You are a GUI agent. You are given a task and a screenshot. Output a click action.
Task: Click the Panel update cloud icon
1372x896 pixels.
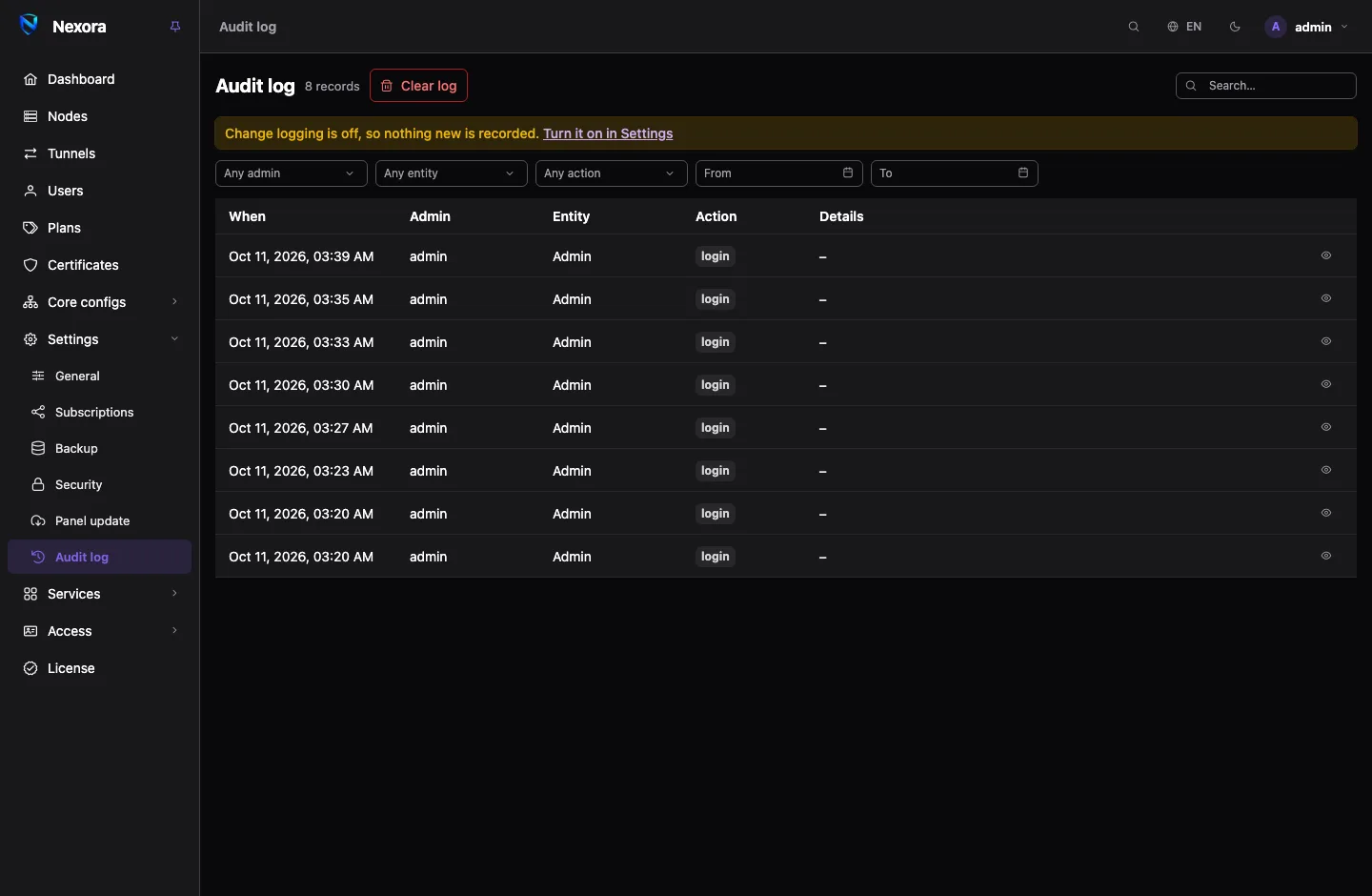[38, 520]
